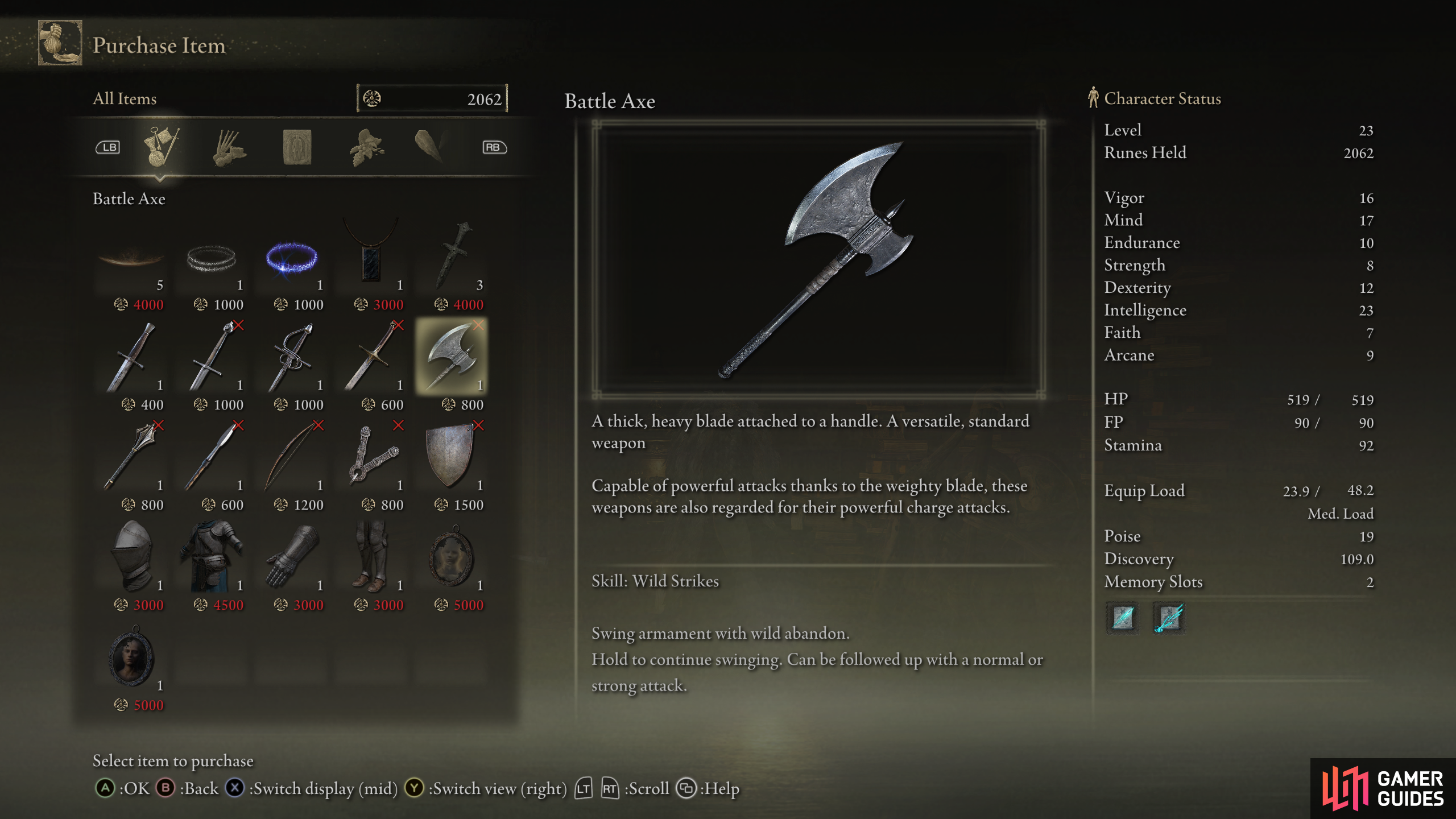Select the first equipped spell memory slot
1456x819 pixels.
point(1123,618)
